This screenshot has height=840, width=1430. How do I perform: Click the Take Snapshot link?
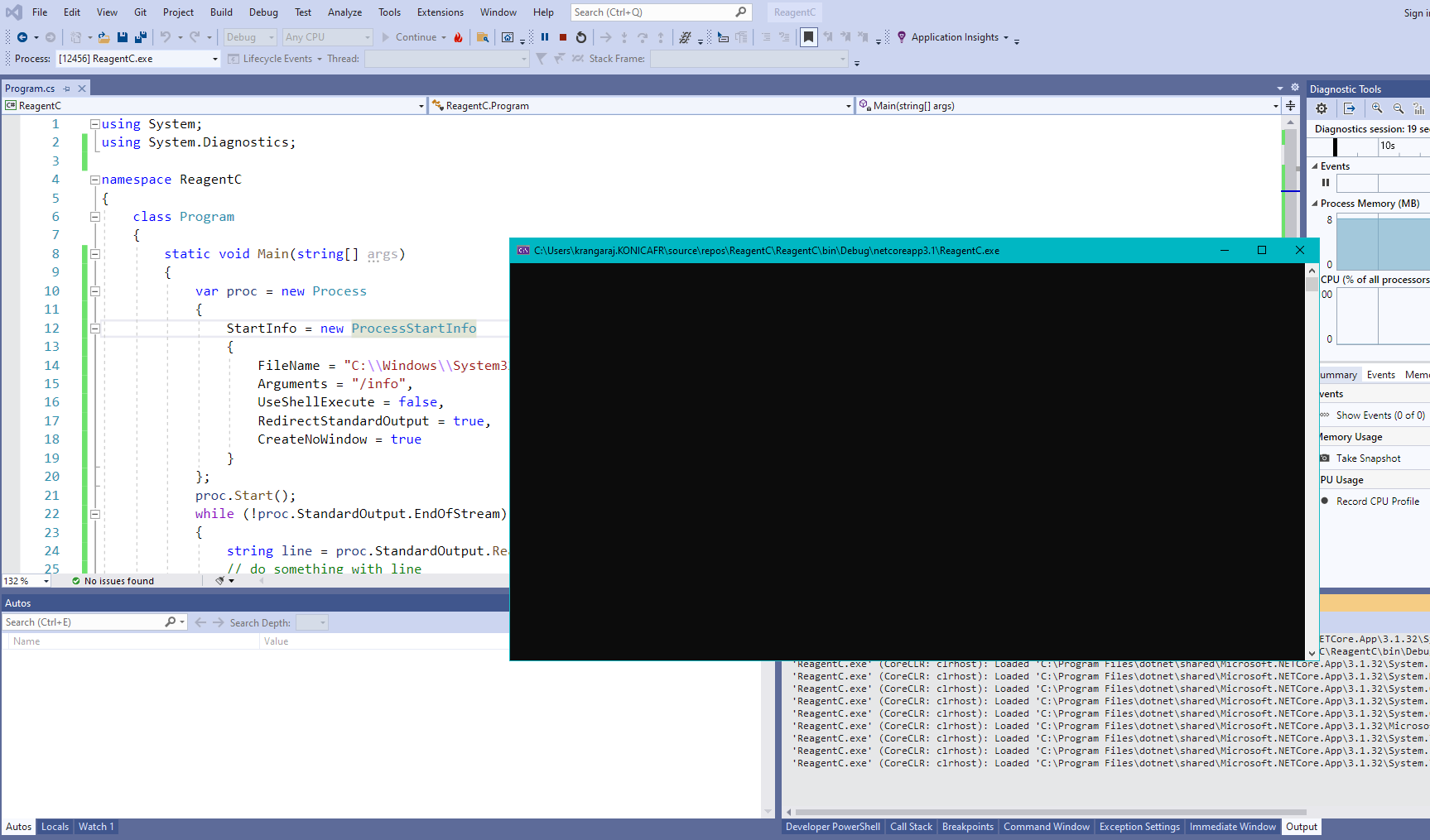click(1368, 458)
